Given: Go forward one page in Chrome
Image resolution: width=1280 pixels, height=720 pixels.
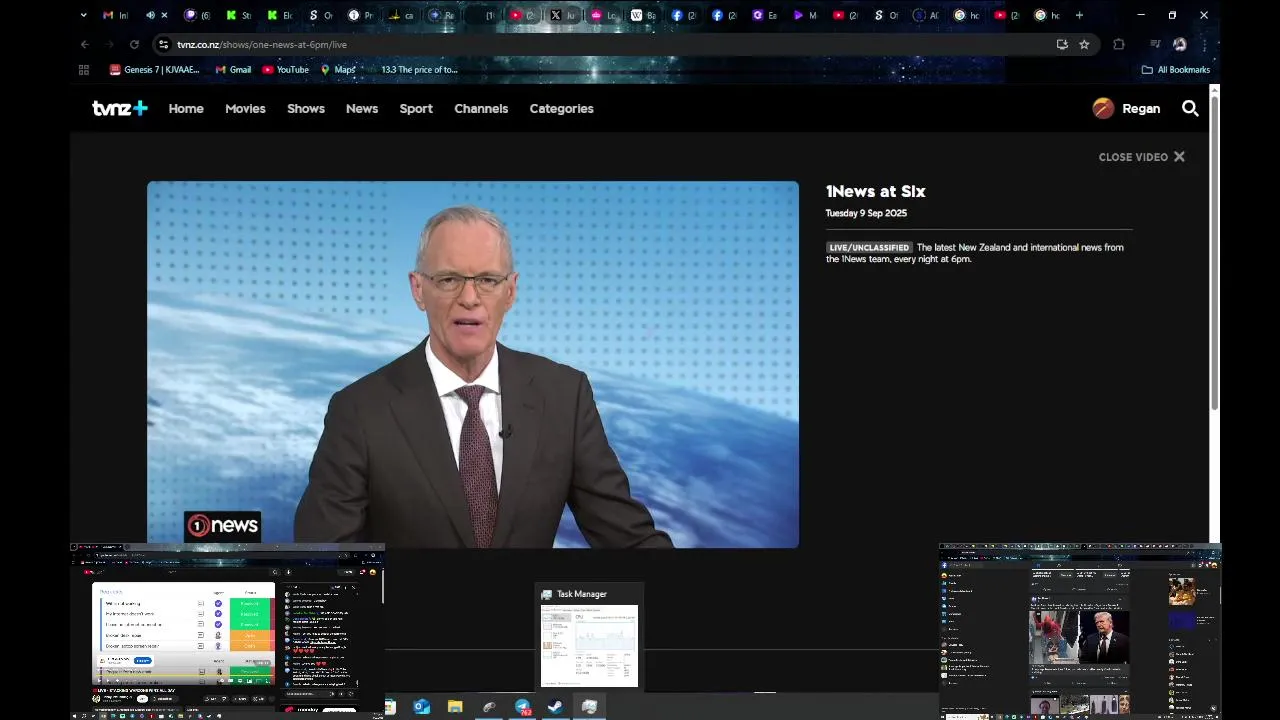Looking at the screenshot, I should coord(109,44).
